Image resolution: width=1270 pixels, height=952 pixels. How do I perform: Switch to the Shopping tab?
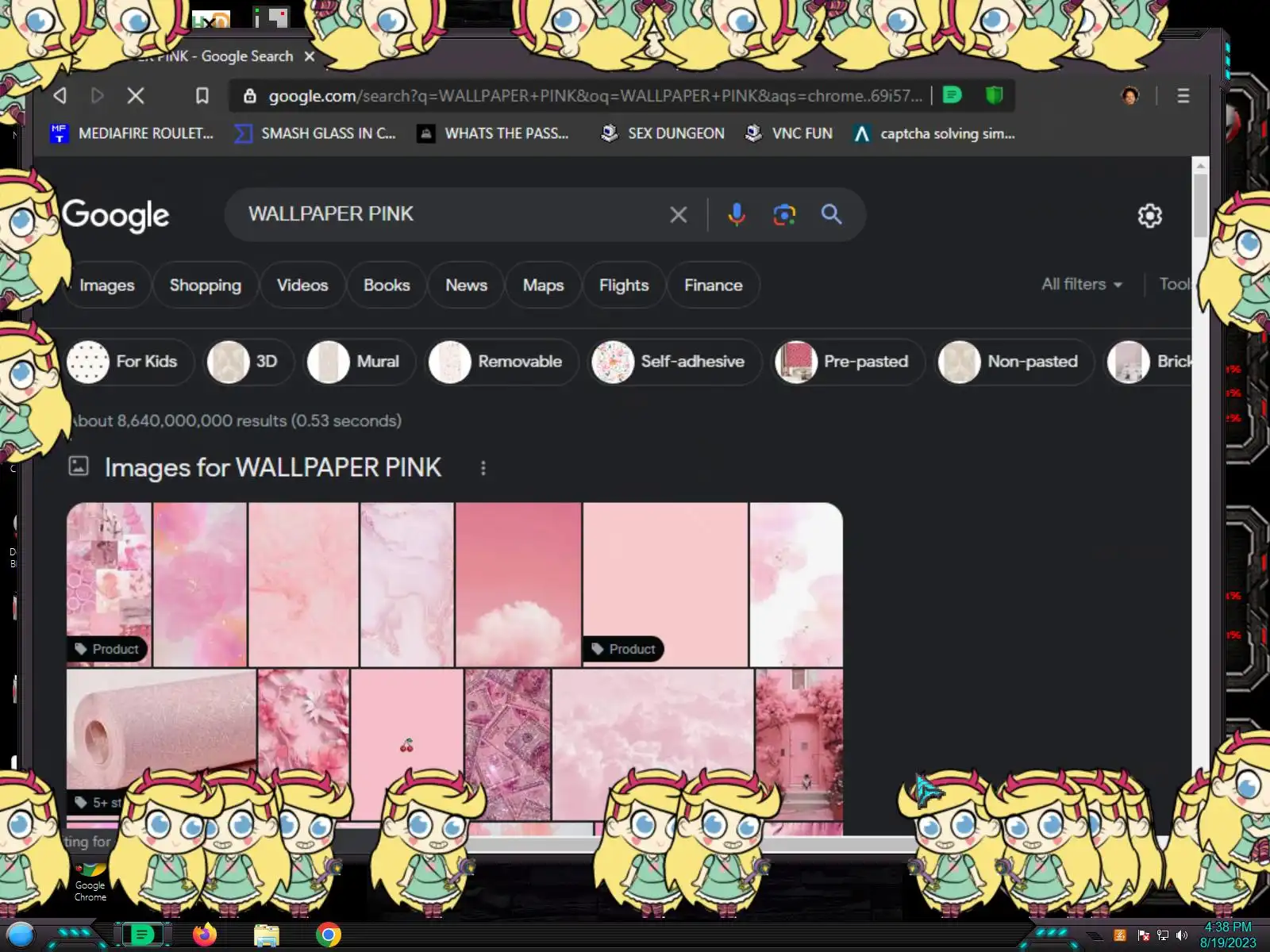point(205,286)
